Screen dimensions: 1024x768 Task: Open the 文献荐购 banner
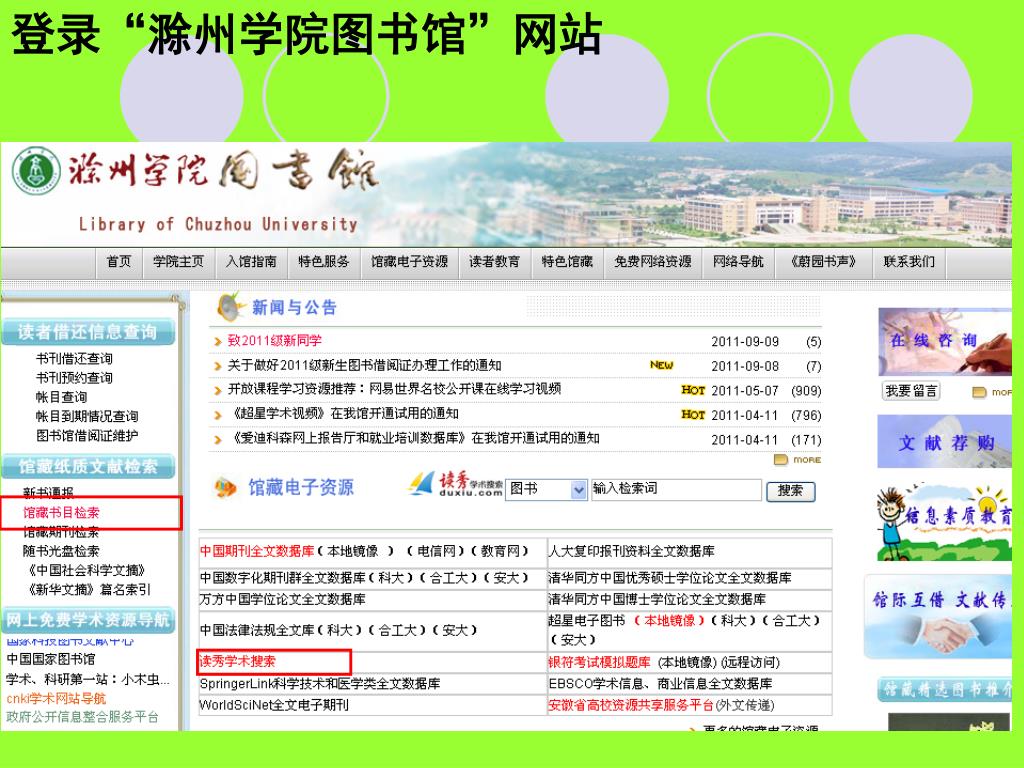click(x=944, y=442)
